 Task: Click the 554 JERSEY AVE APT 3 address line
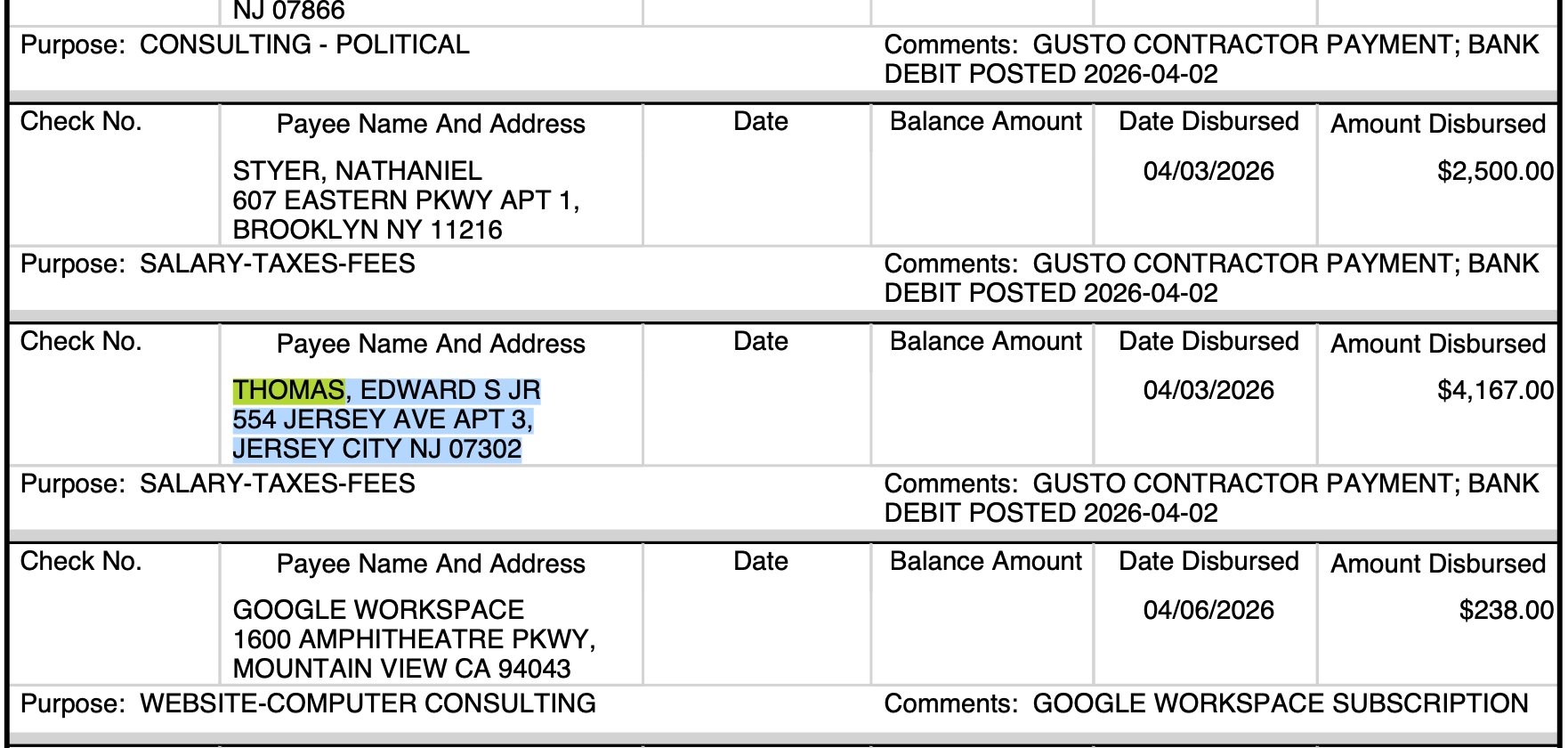[383, 419]
